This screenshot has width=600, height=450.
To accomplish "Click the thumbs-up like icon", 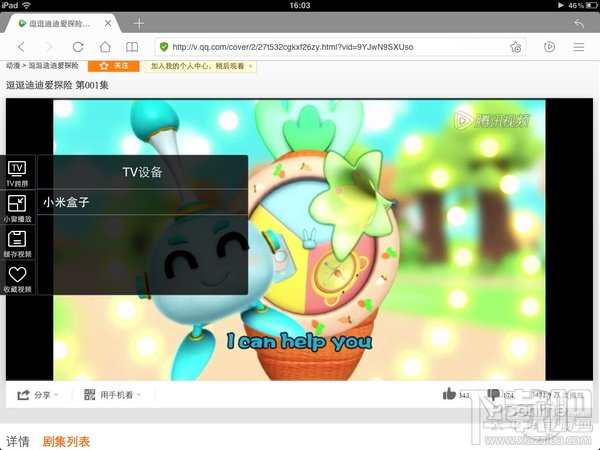I will (x=449, y=394).
